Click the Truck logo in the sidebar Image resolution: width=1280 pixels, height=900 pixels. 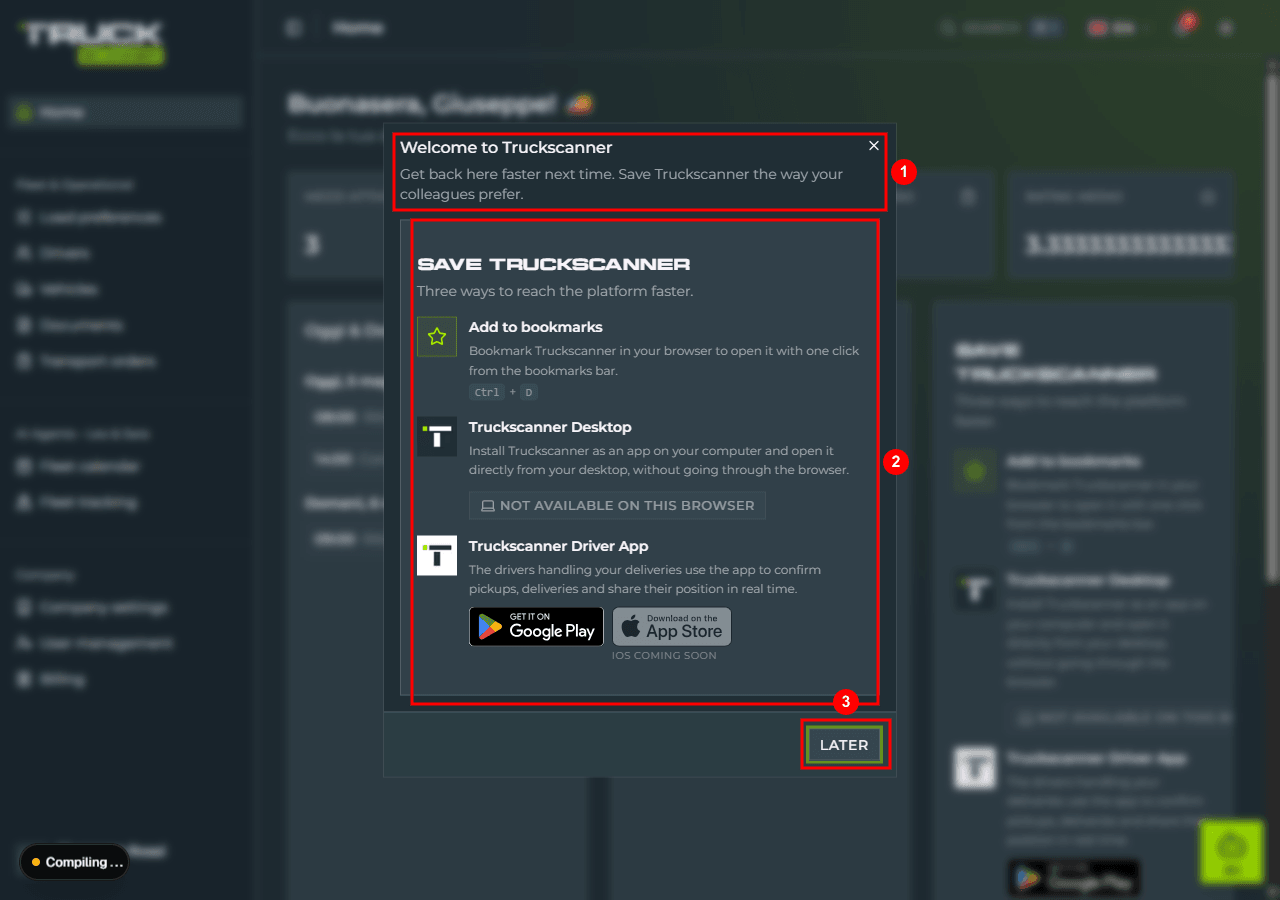[92, 43]
